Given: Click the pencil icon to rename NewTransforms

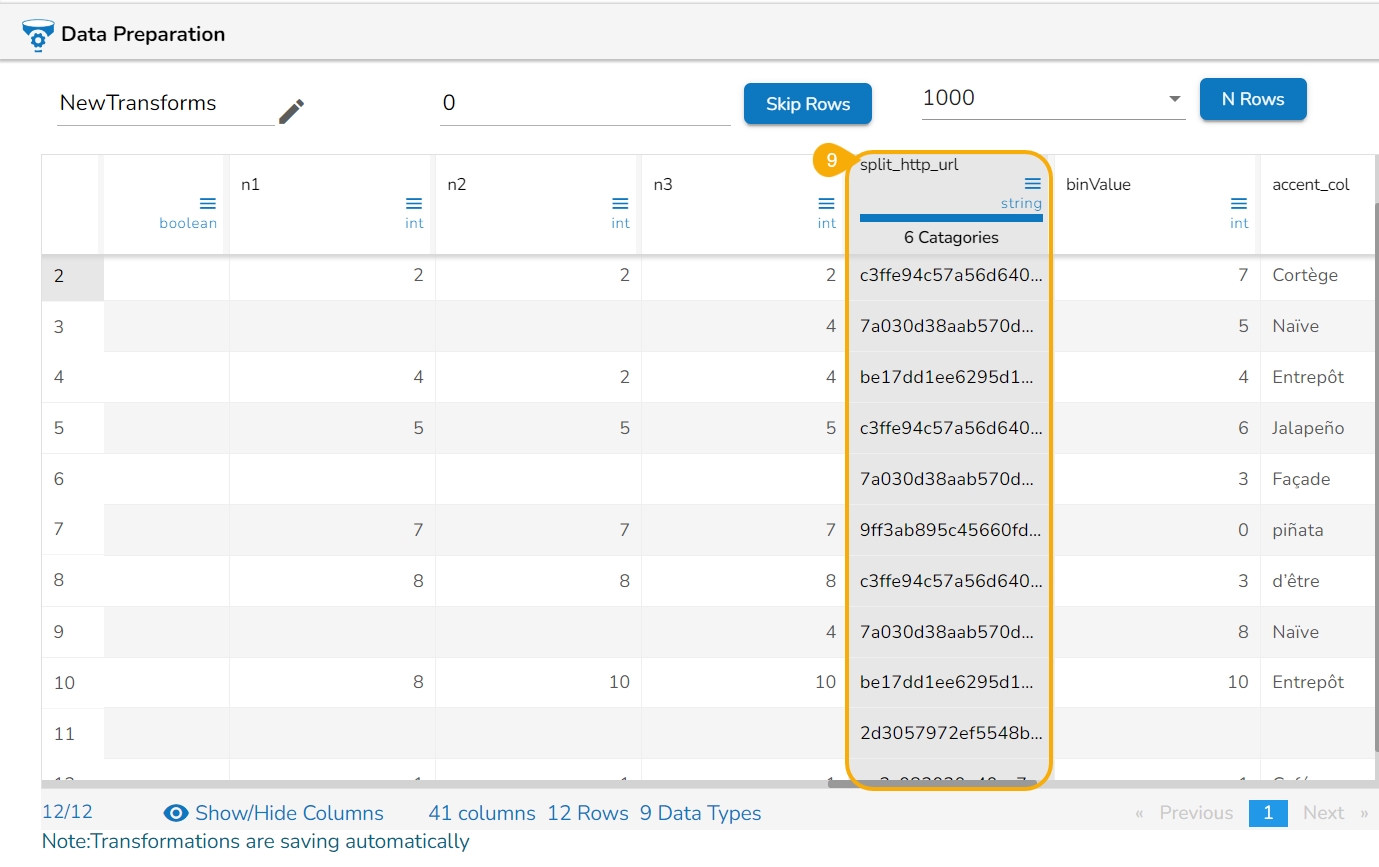Looking at the screenshot, I should coord(291,111).
